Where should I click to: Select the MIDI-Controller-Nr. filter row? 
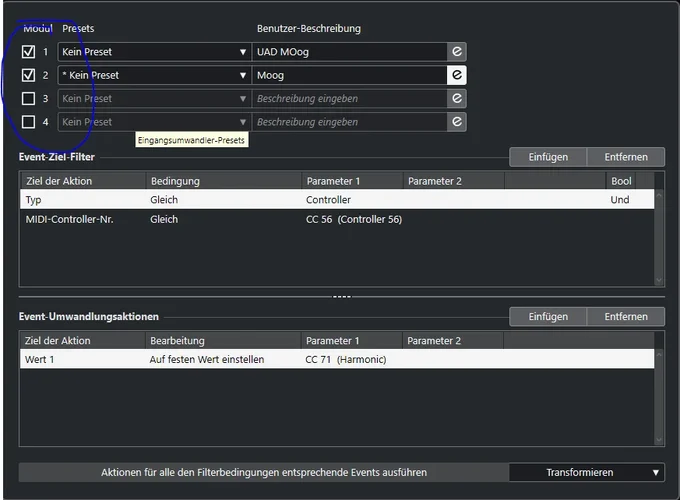(70, 219)
